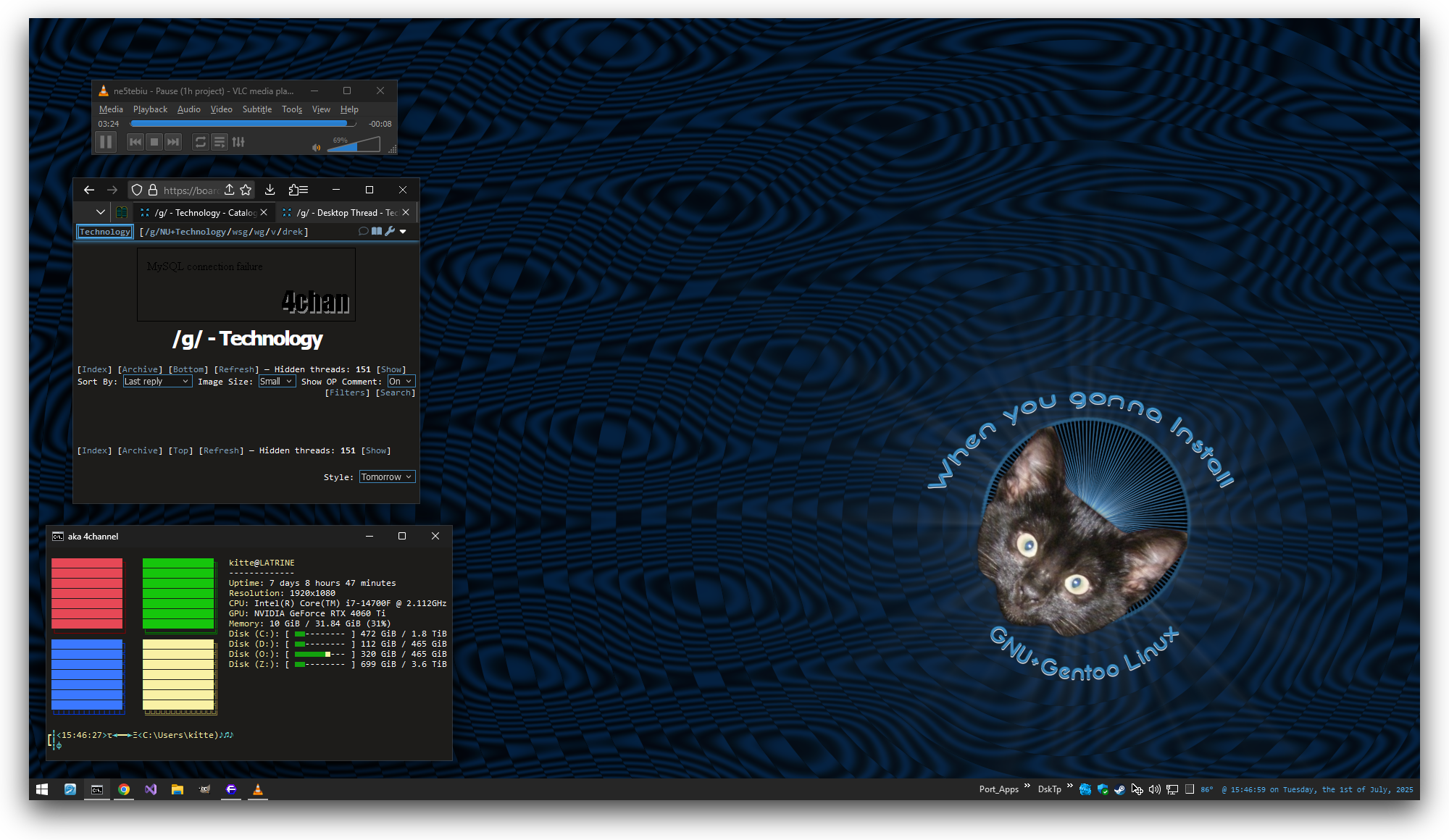Open Chrome from taskbar
The height and width of the screenshot is (840, 1449).
[124, 789]
